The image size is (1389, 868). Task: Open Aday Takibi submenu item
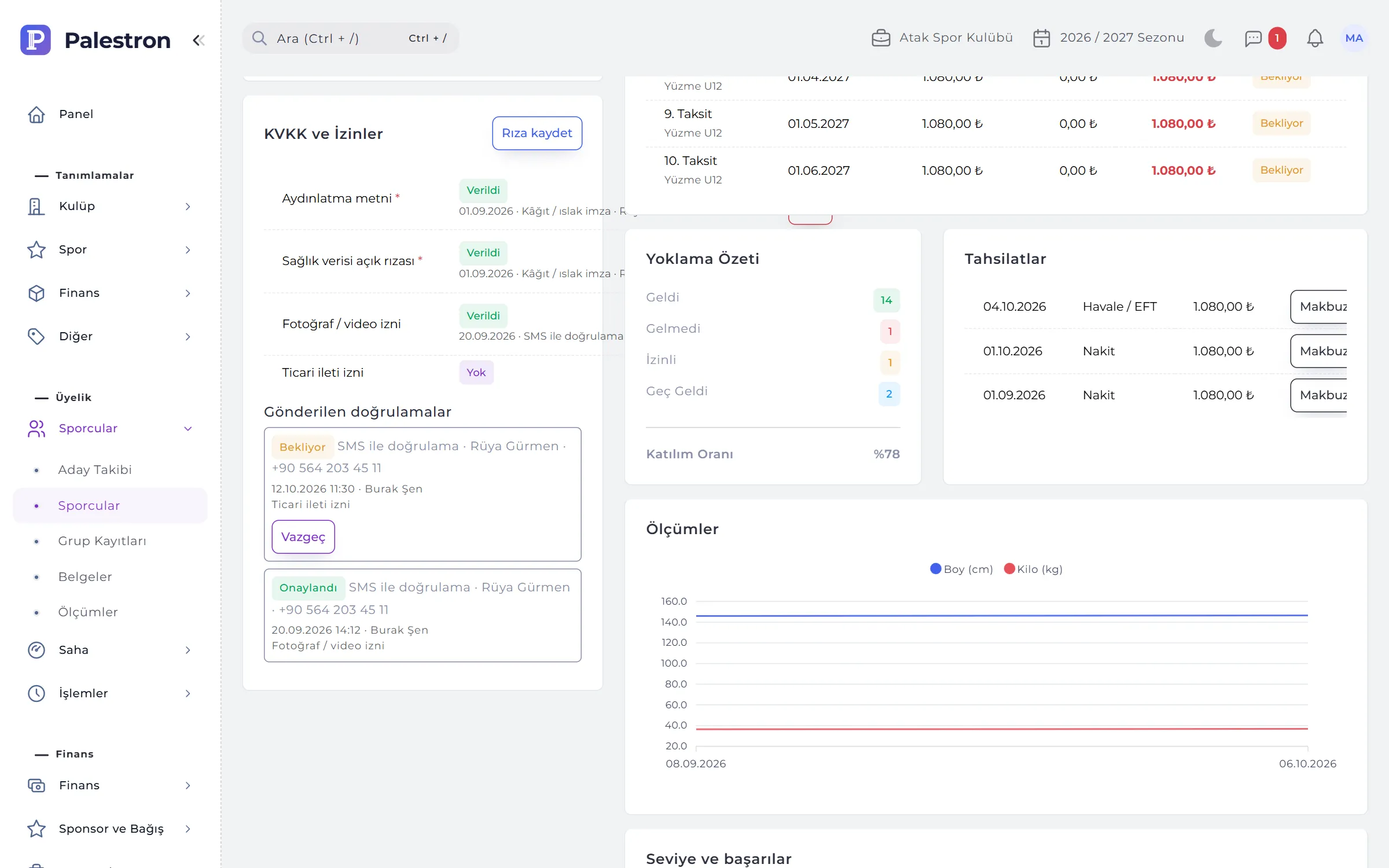click(110, 470)
